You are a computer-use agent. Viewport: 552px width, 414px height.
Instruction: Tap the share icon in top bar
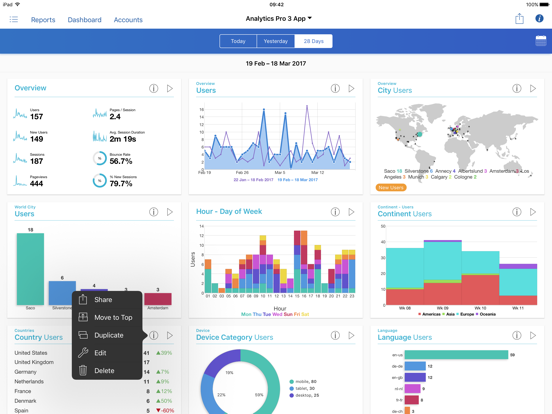519,19
